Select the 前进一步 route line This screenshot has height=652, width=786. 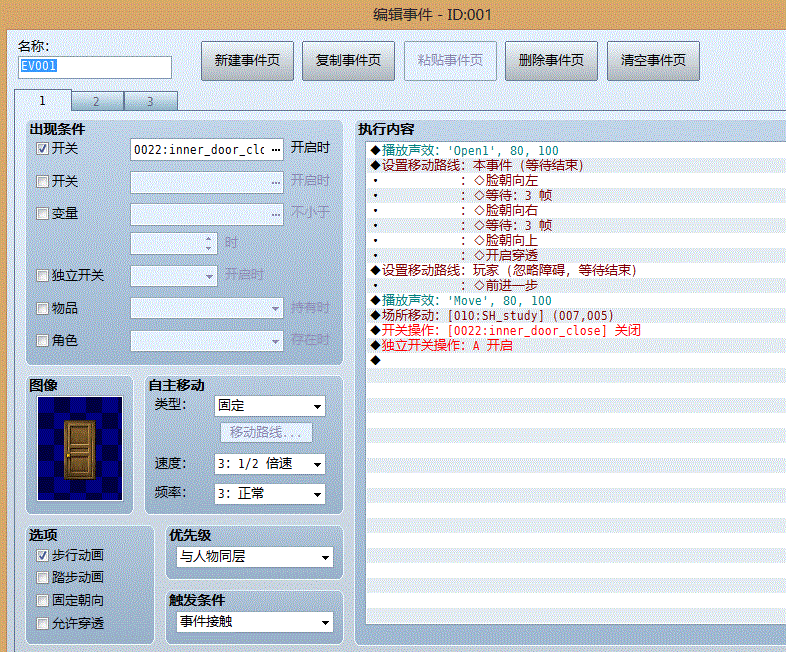click(x=576, y=286)
